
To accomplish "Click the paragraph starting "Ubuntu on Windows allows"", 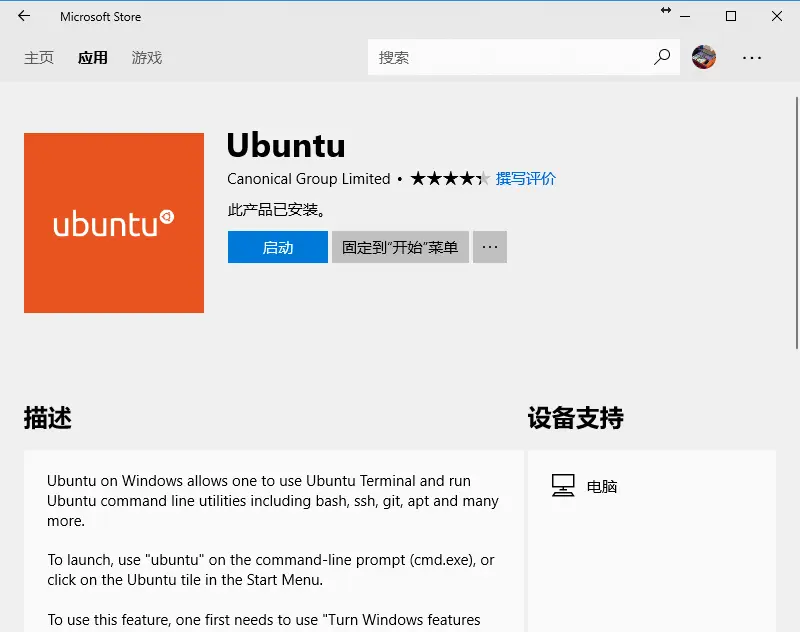I will 272,501.
